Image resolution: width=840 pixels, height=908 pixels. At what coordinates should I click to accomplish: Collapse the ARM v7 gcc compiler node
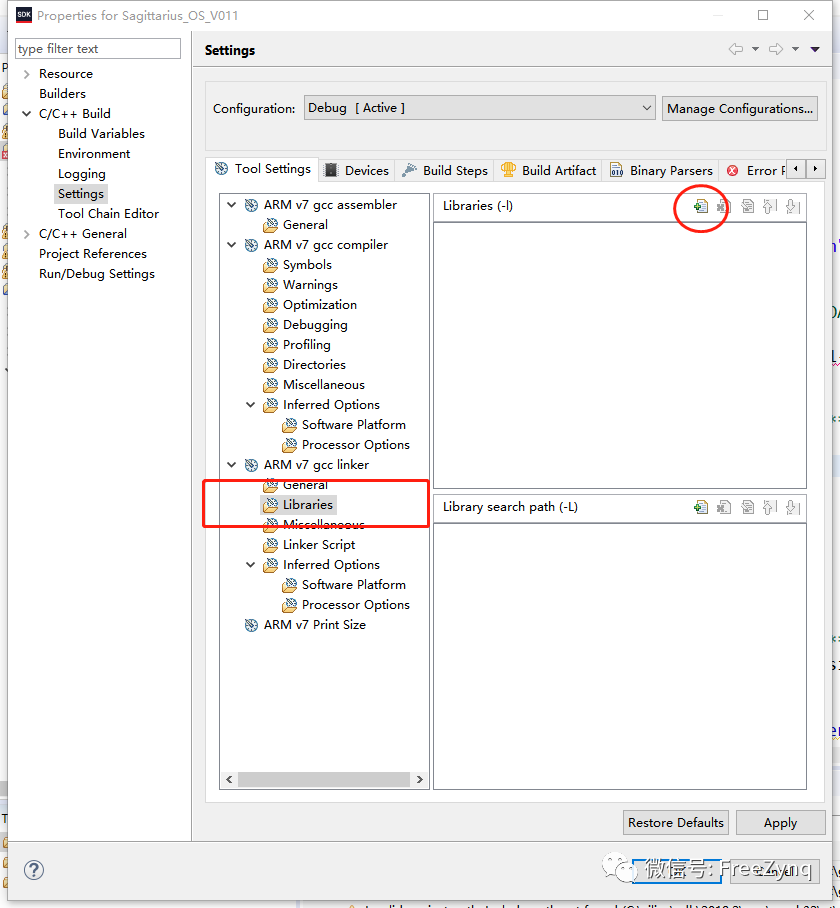(232, 245)
